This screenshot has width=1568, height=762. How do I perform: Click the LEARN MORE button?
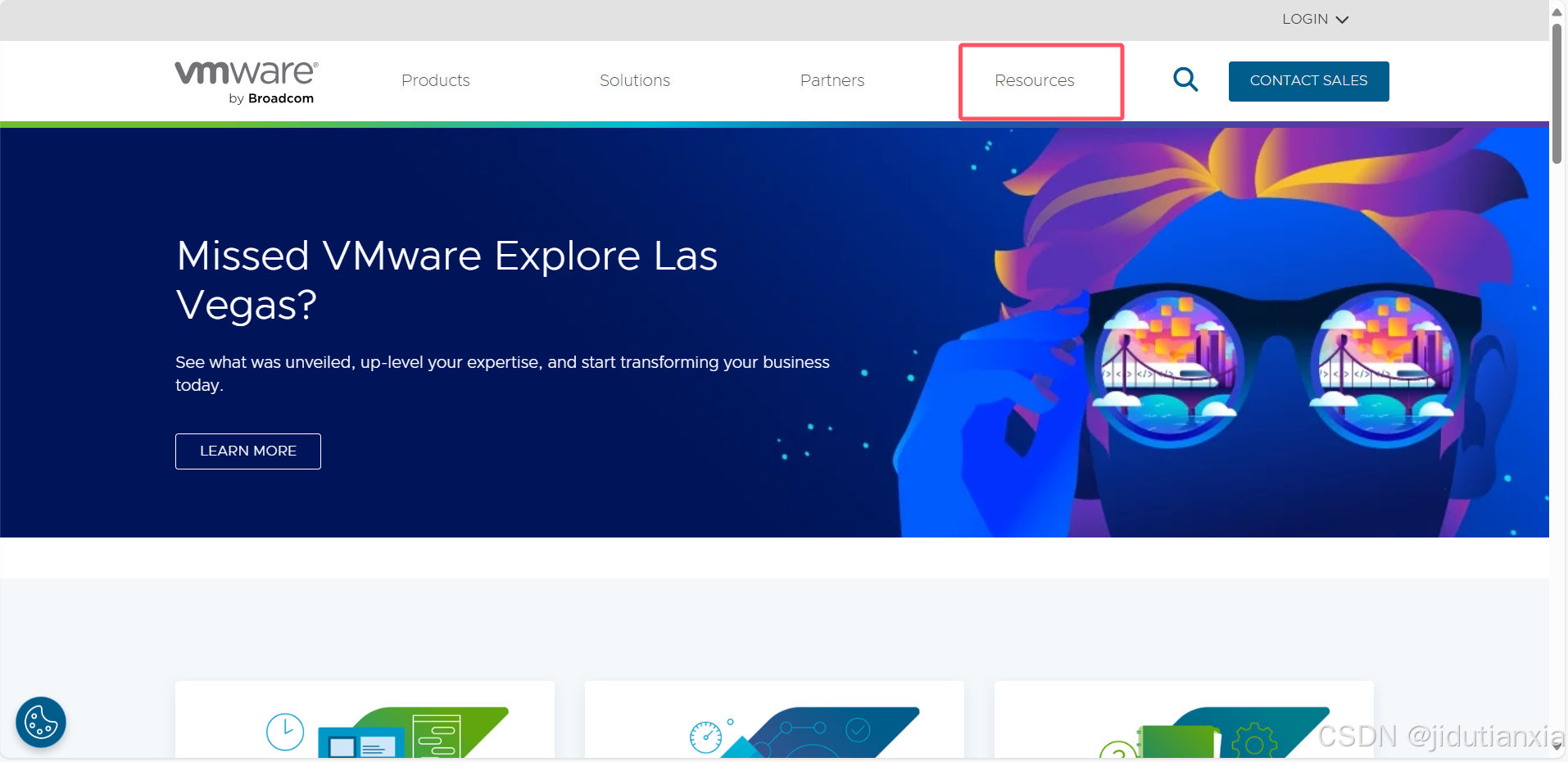point(248,451)
